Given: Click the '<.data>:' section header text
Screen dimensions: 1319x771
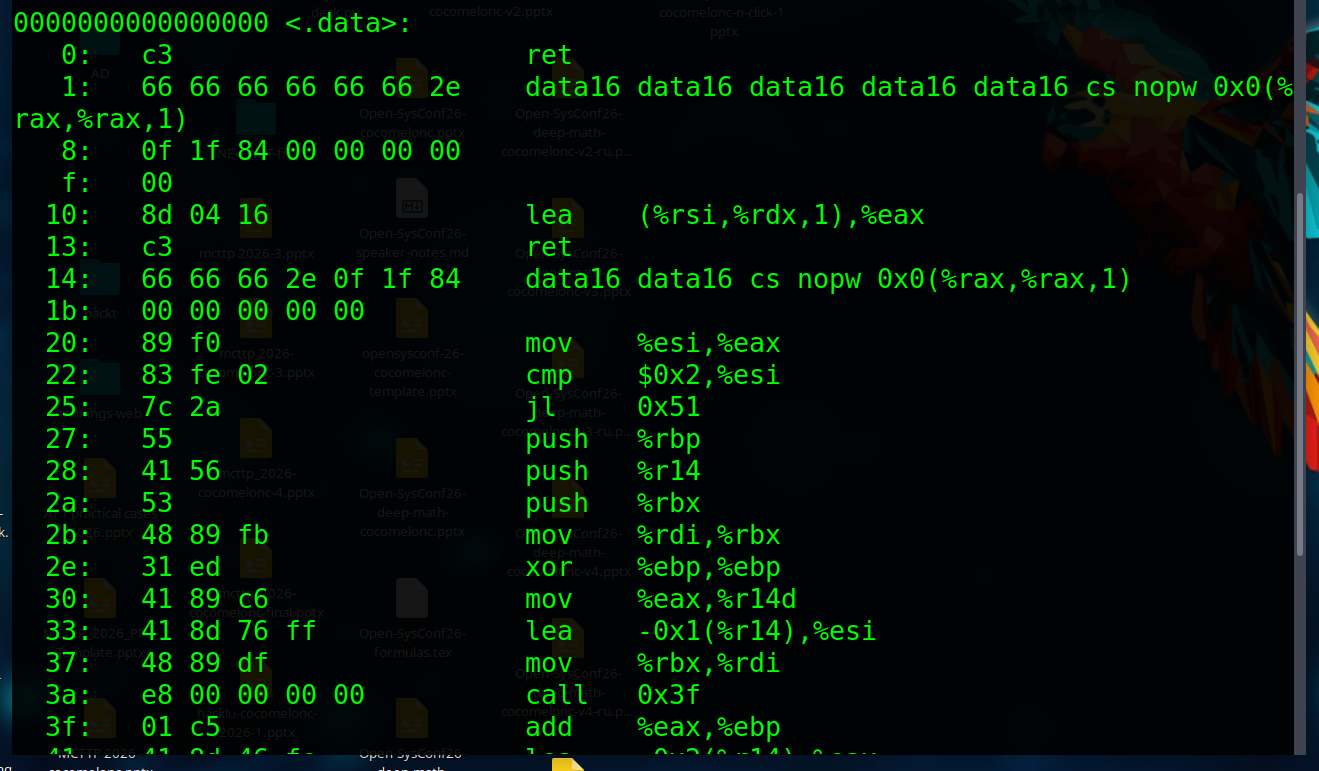Looking at the screenshot, I should (348, 22).
